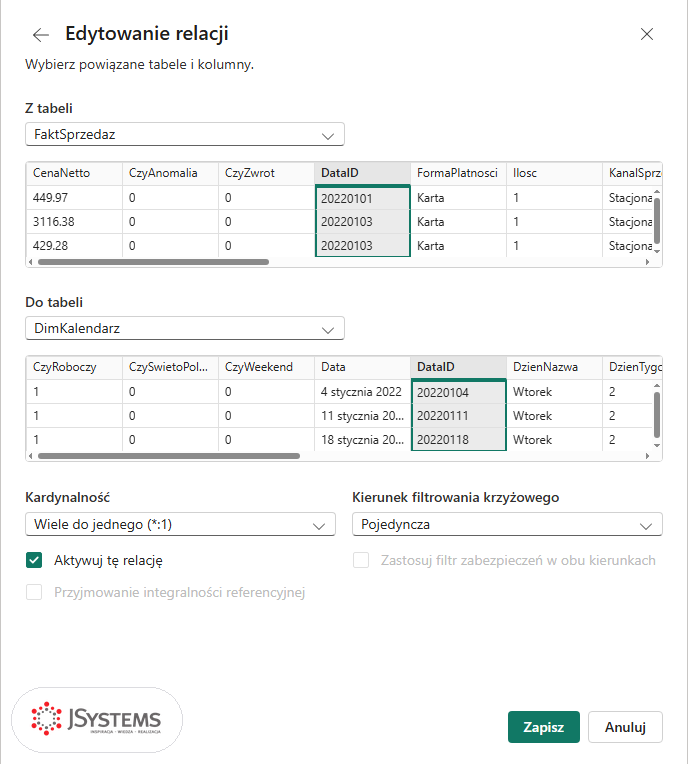Click left scroll arrow of FaktSprzedaz preview
This screenshot has width=688, height=764.
click(31, 262)
